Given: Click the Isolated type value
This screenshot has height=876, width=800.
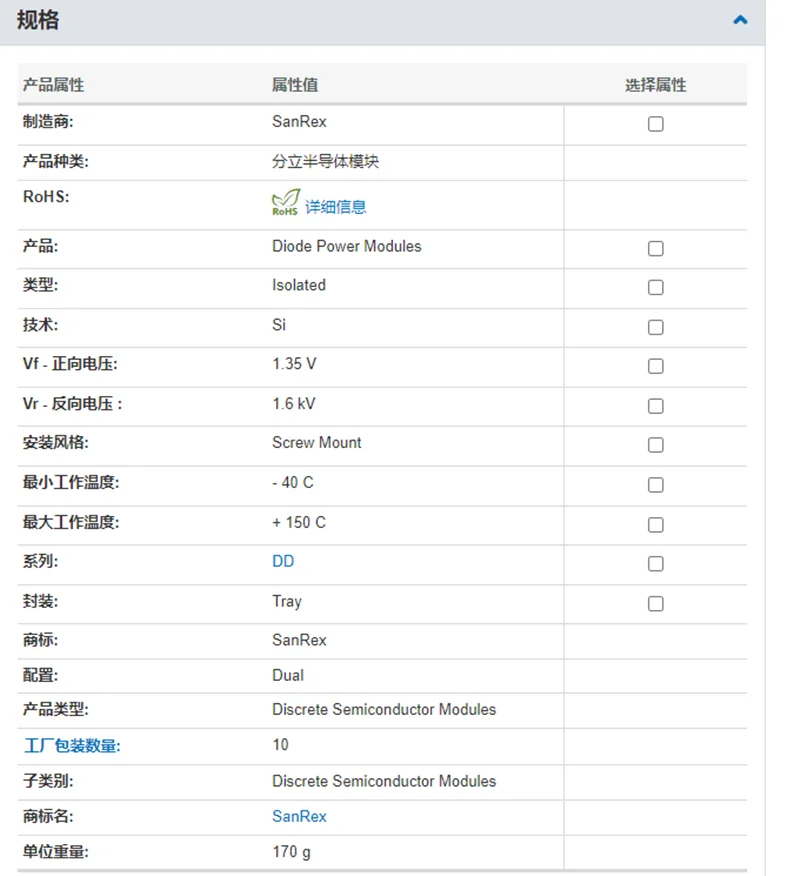Looking at the screenshot, I should pyautogui.click(x=299, y=285).
